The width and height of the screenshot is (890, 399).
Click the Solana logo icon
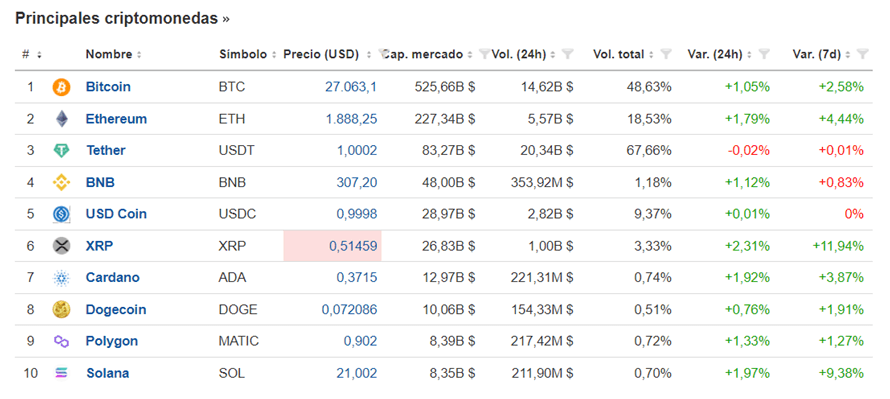(61, 373)
